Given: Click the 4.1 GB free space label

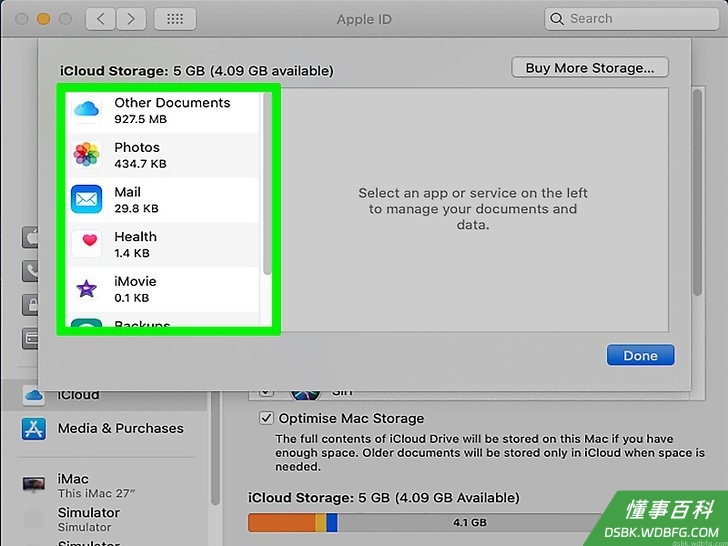Looking at the screenshot, I should pos(469,522).
